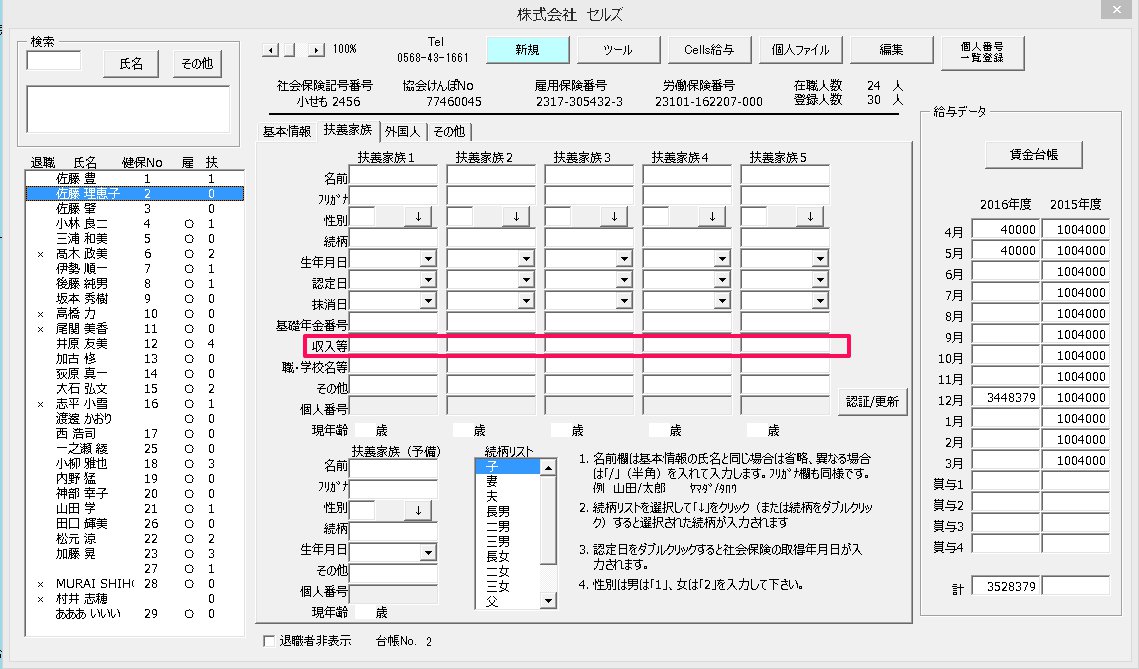1139x669 pixels.
Task: Select employee 小柳 雅也 in the list
Action: pyautogui.click(x=135, y=463)
